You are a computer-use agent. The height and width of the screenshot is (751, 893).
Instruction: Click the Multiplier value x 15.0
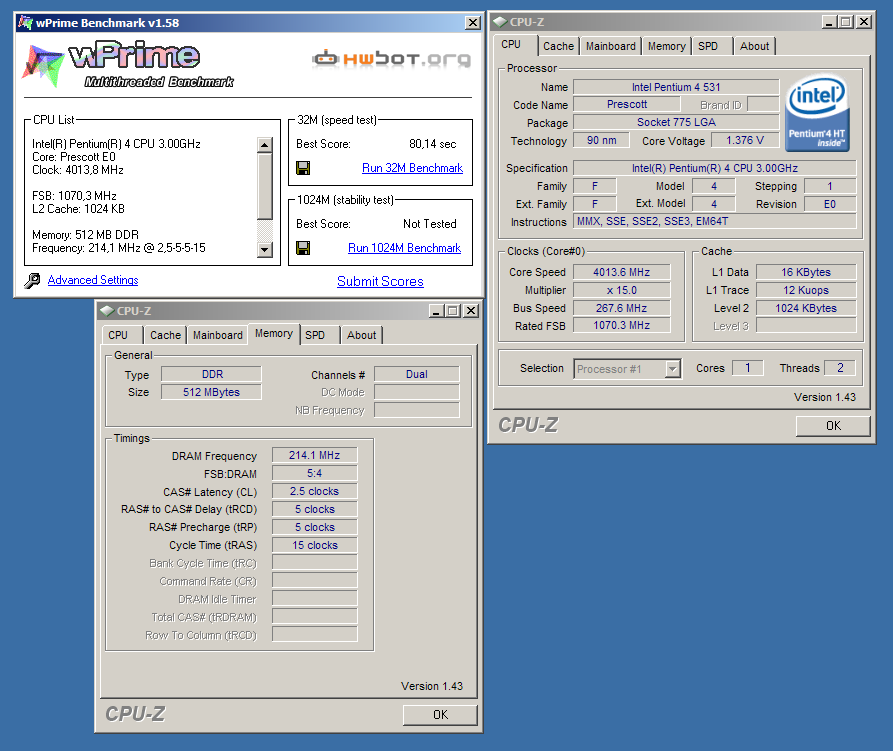click(621, 290)
